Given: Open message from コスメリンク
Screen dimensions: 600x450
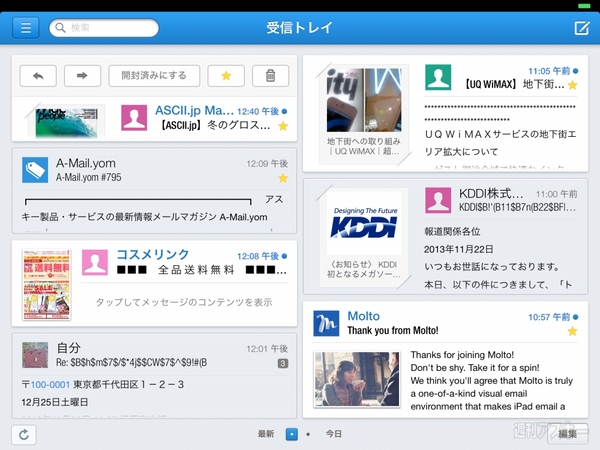Looking at the screenshot, I should 155,284.
